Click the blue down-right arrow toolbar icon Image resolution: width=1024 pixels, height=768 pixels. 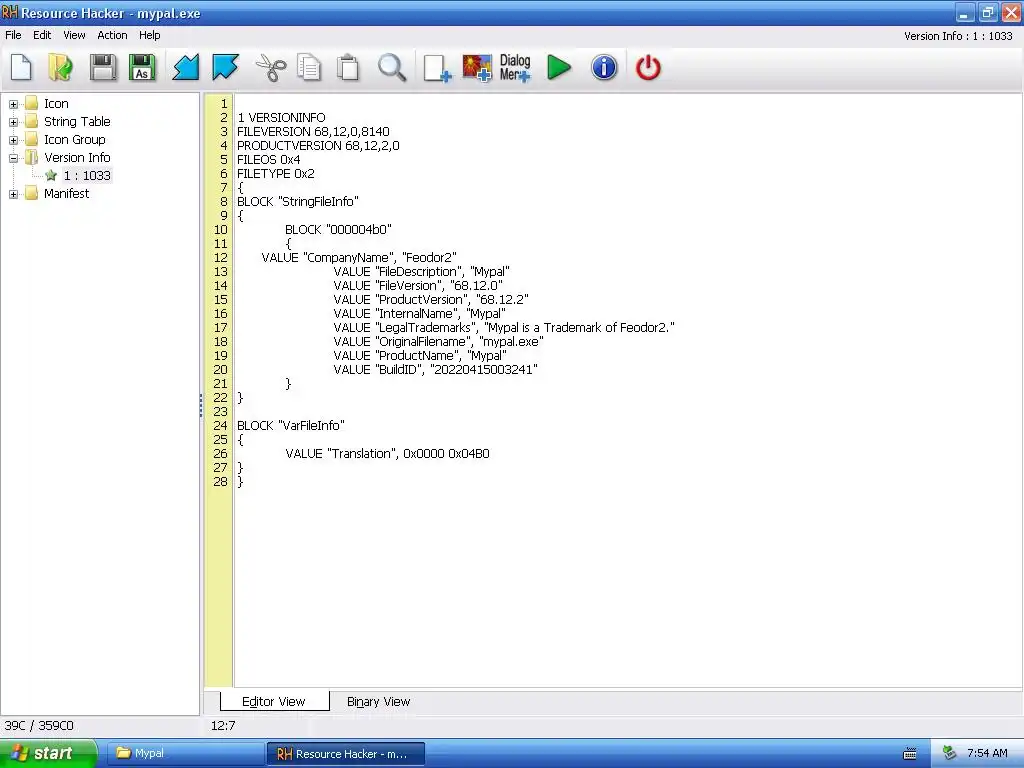(x=225, y=67)
